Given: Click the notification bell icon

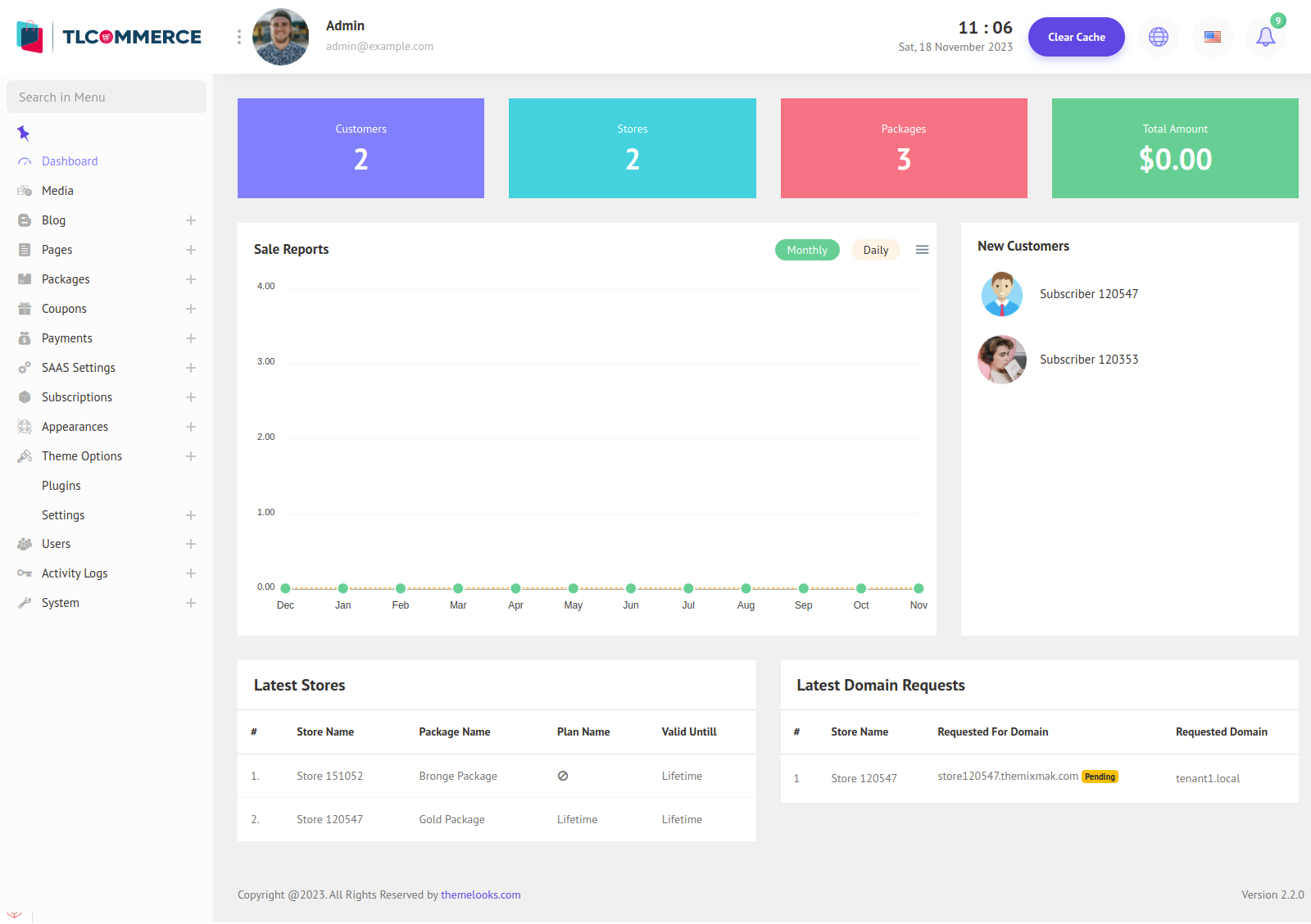Looking at the screenshot, I should pyautogui.click(x=1265, y=37).
